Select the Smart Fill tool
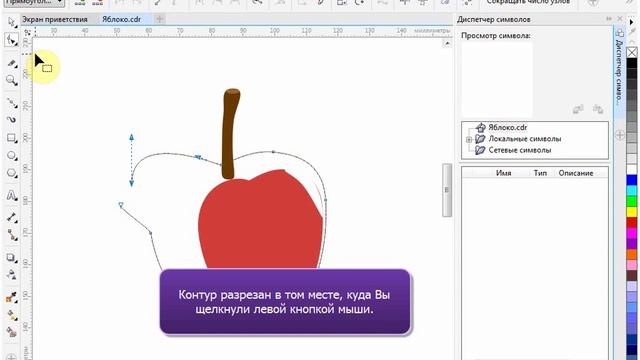Image resolution: width=640 pixels, height=360 pixels. (x=11, y=332)
